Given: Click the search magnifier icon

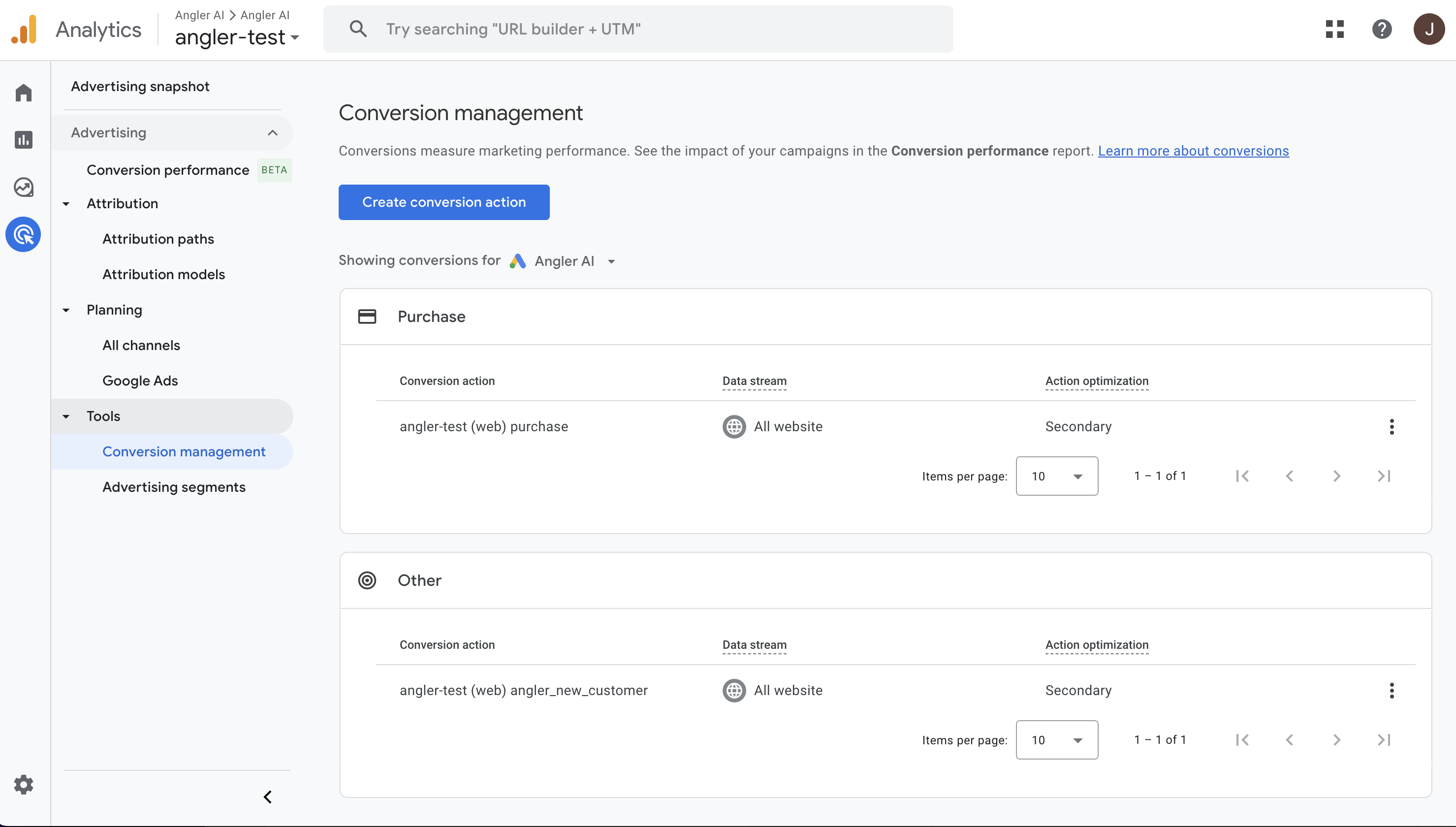Looking at the screenshot, I should (x=358, y=29).
